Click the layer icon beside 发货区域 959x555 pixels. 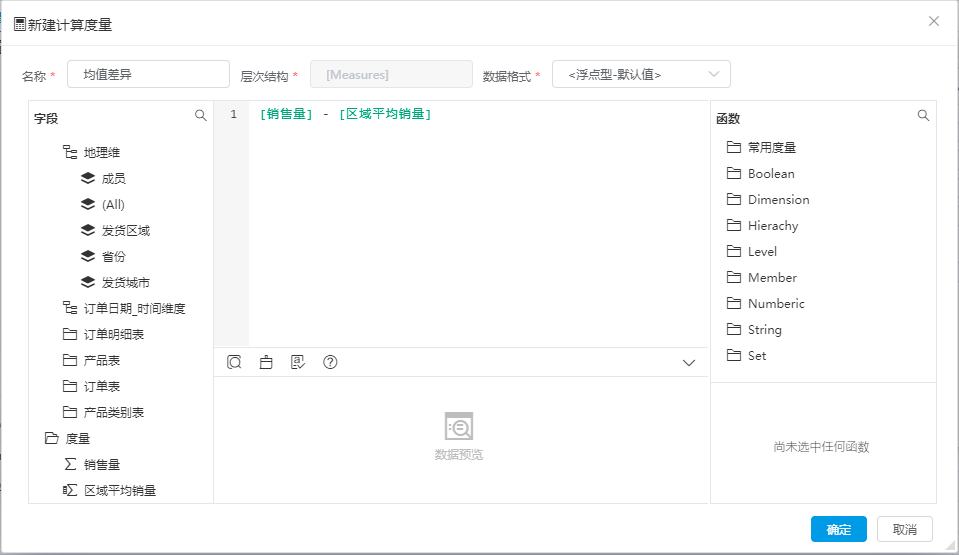click(88, 230)
